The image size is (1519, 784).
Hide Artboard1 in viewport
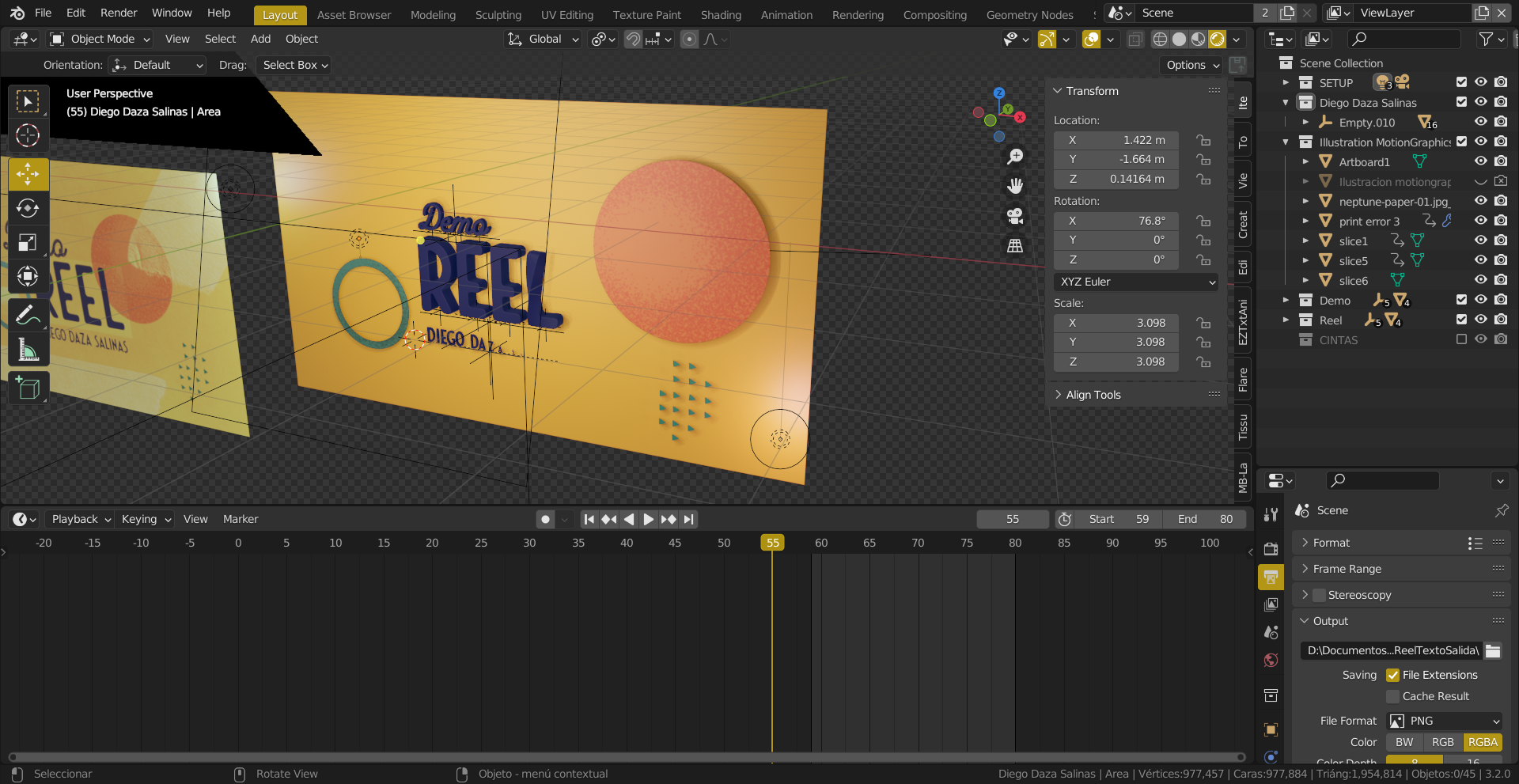pos(1480,161)
